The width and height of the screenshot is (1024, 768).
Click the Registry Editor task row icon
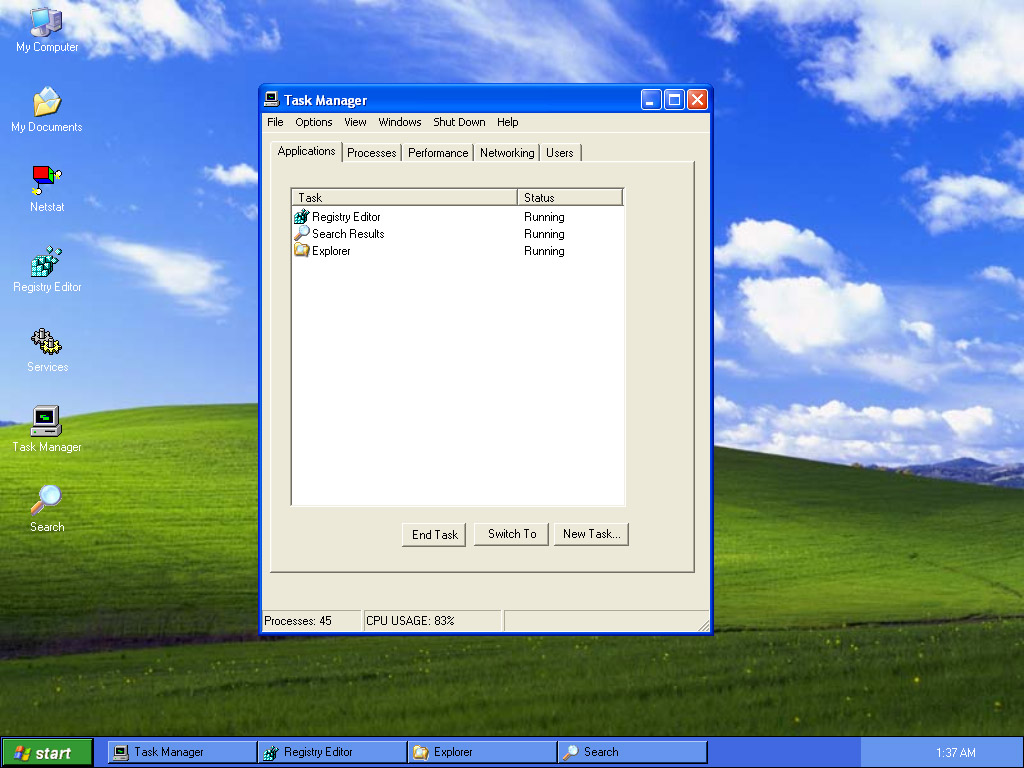(301, 217)
